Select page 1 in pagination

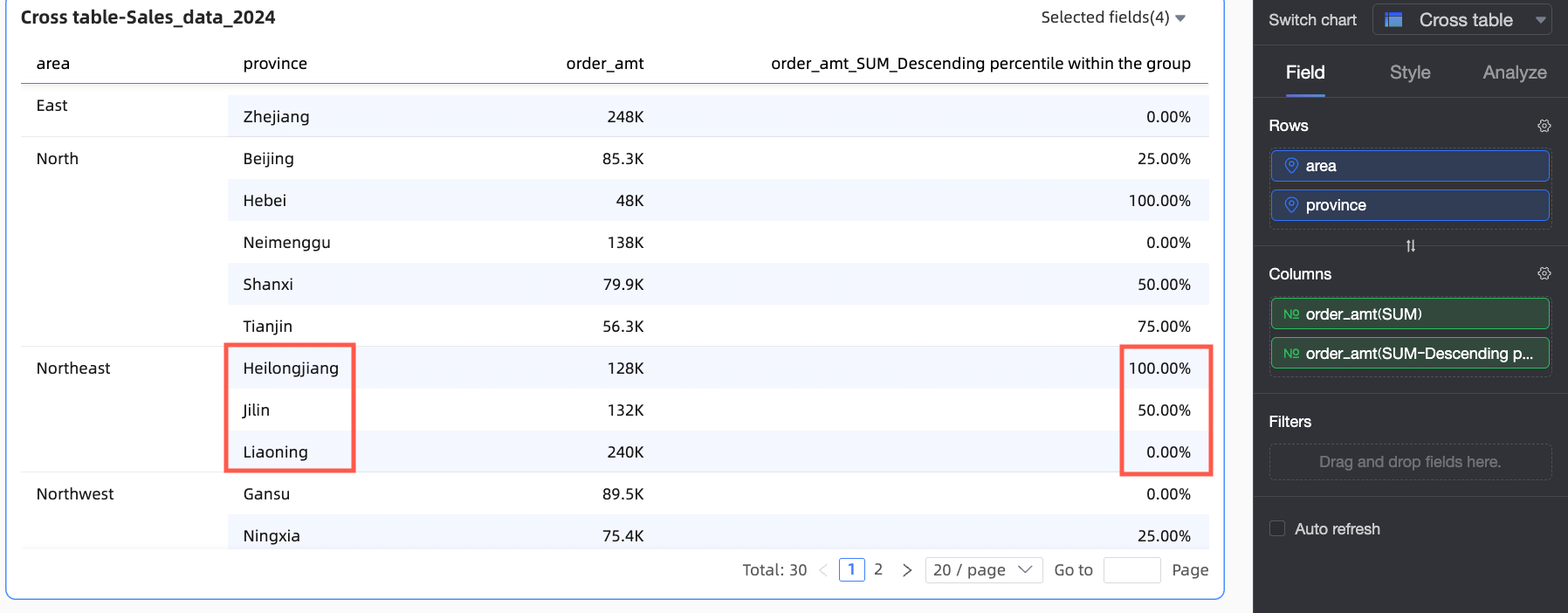851,569
